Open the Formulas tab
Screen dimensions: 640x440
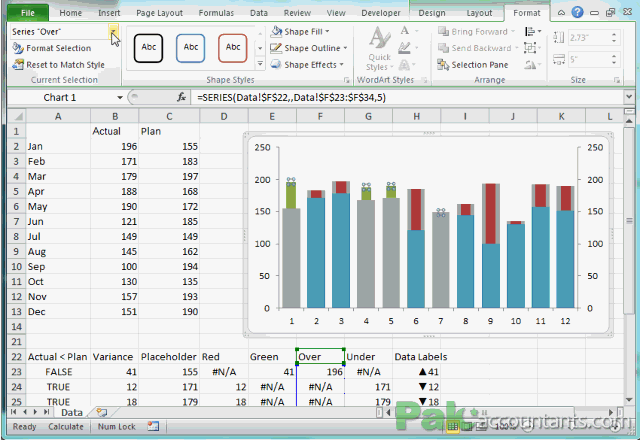click(x=216, y=13)
